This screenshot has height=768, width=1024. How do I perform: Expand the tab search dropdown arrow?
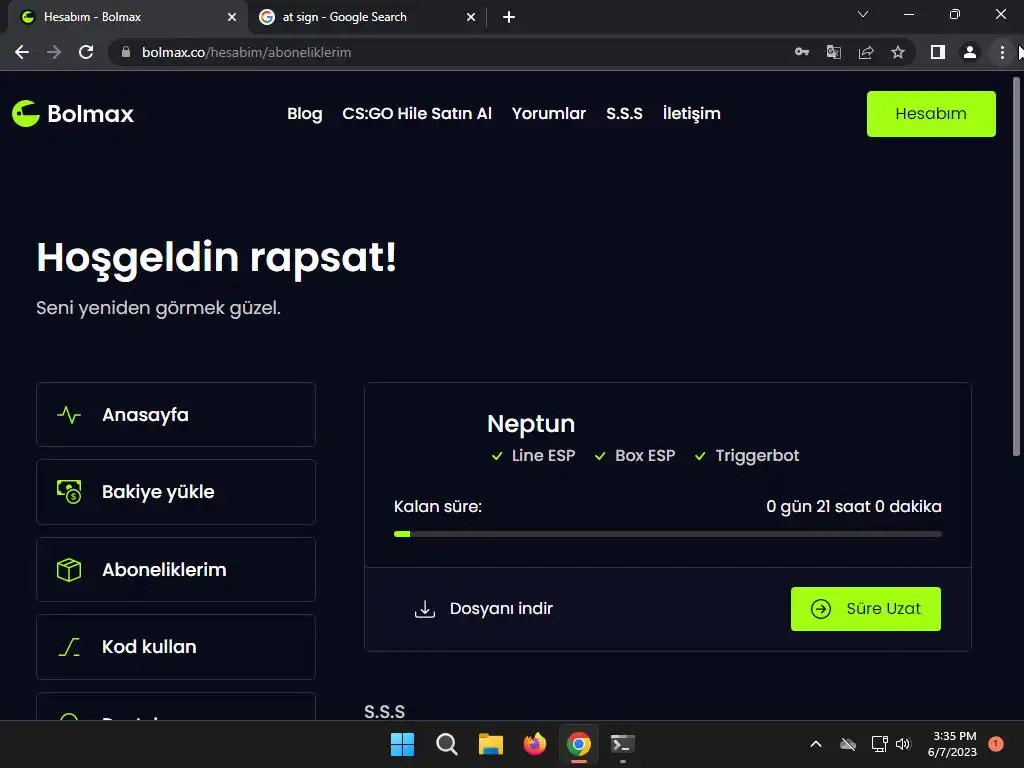coord(863,14)
